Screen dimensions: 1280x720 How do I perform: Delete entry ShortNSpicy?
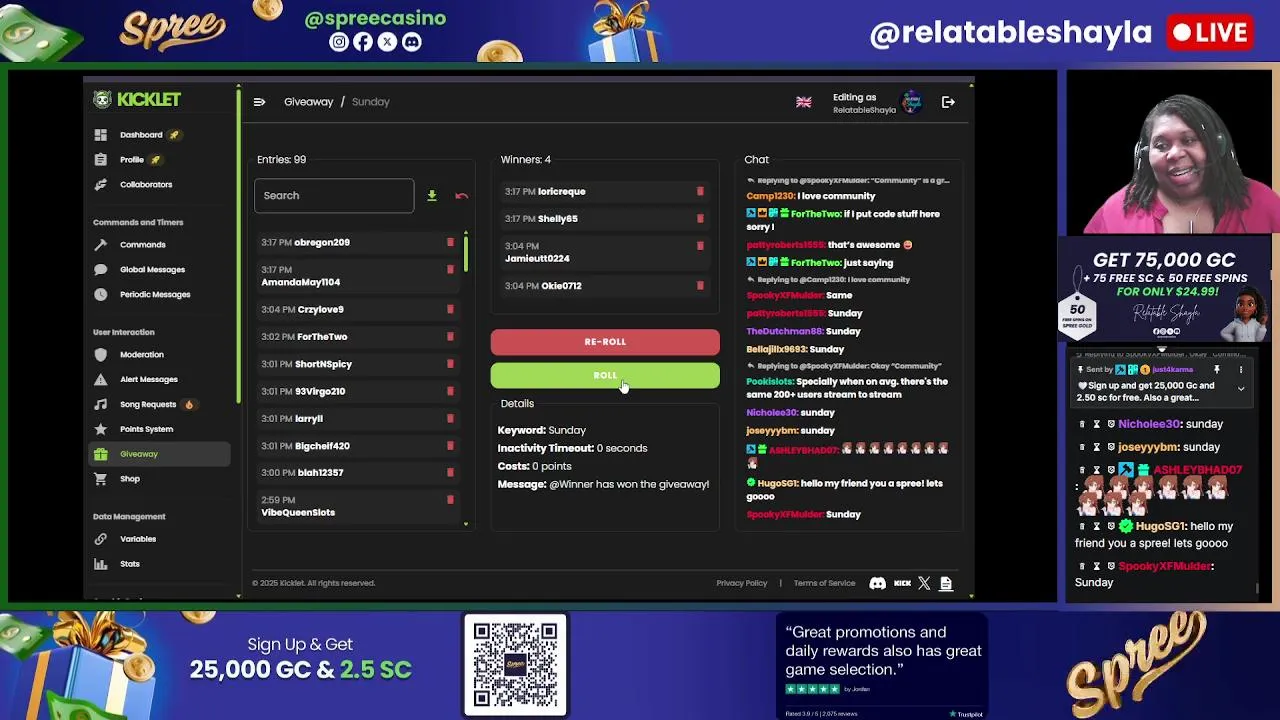[x=450, y=364]
